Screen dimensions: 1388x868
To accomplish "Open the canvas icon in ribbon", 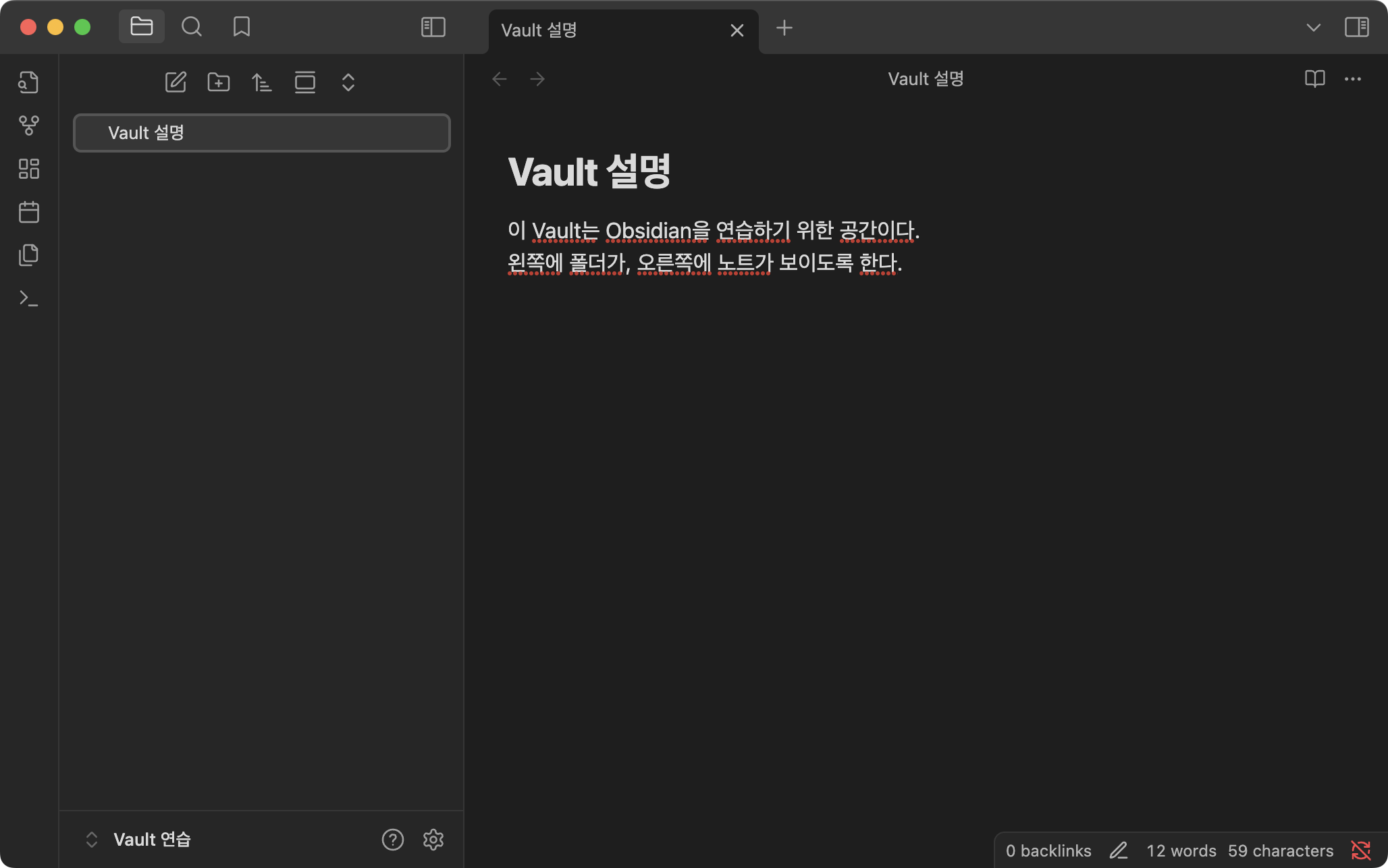I will (28, 169).
